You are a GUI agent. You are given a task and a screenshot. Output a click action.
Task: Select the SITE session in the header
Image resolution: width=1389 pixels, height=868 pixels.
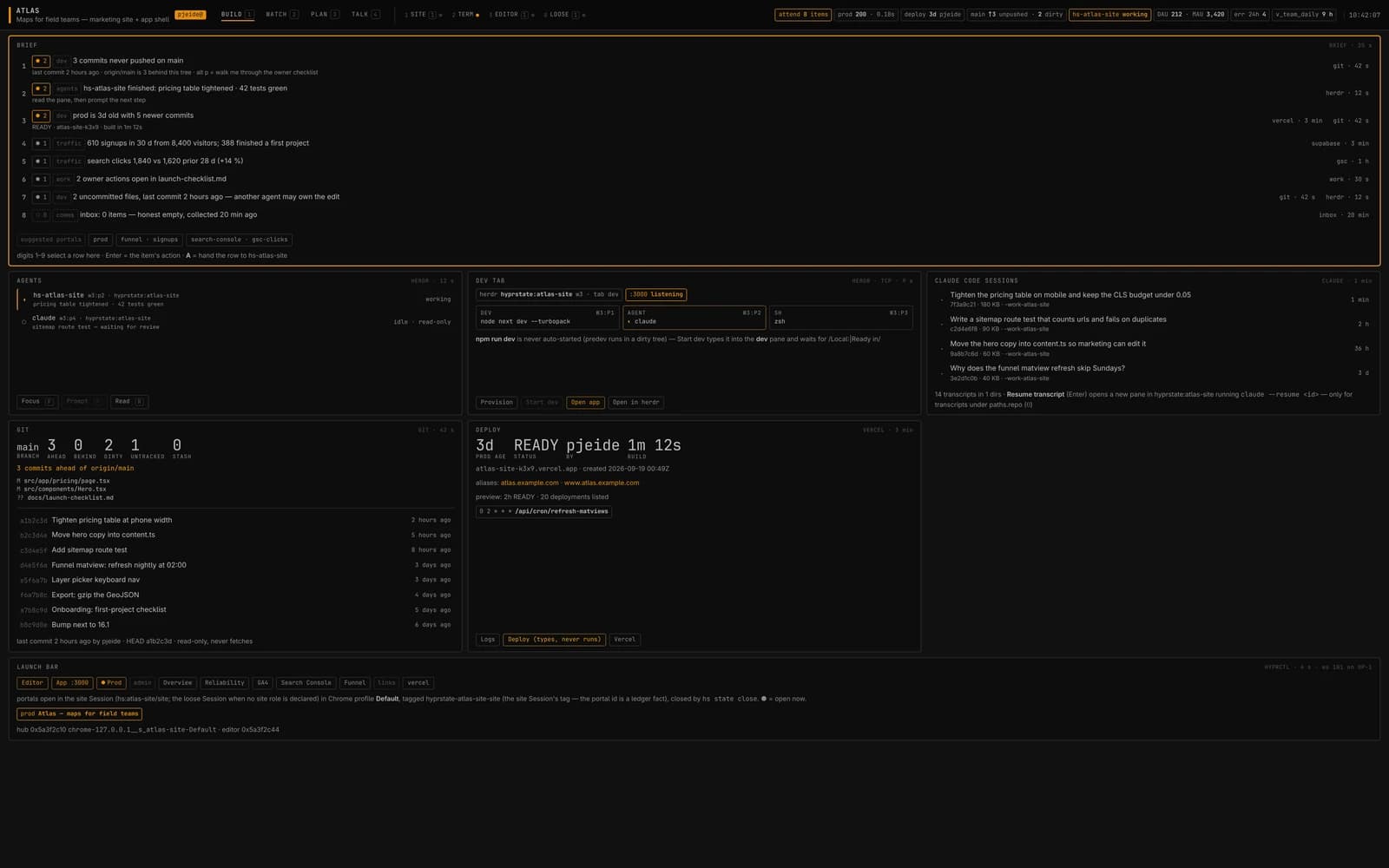click(x=423, y=15)
